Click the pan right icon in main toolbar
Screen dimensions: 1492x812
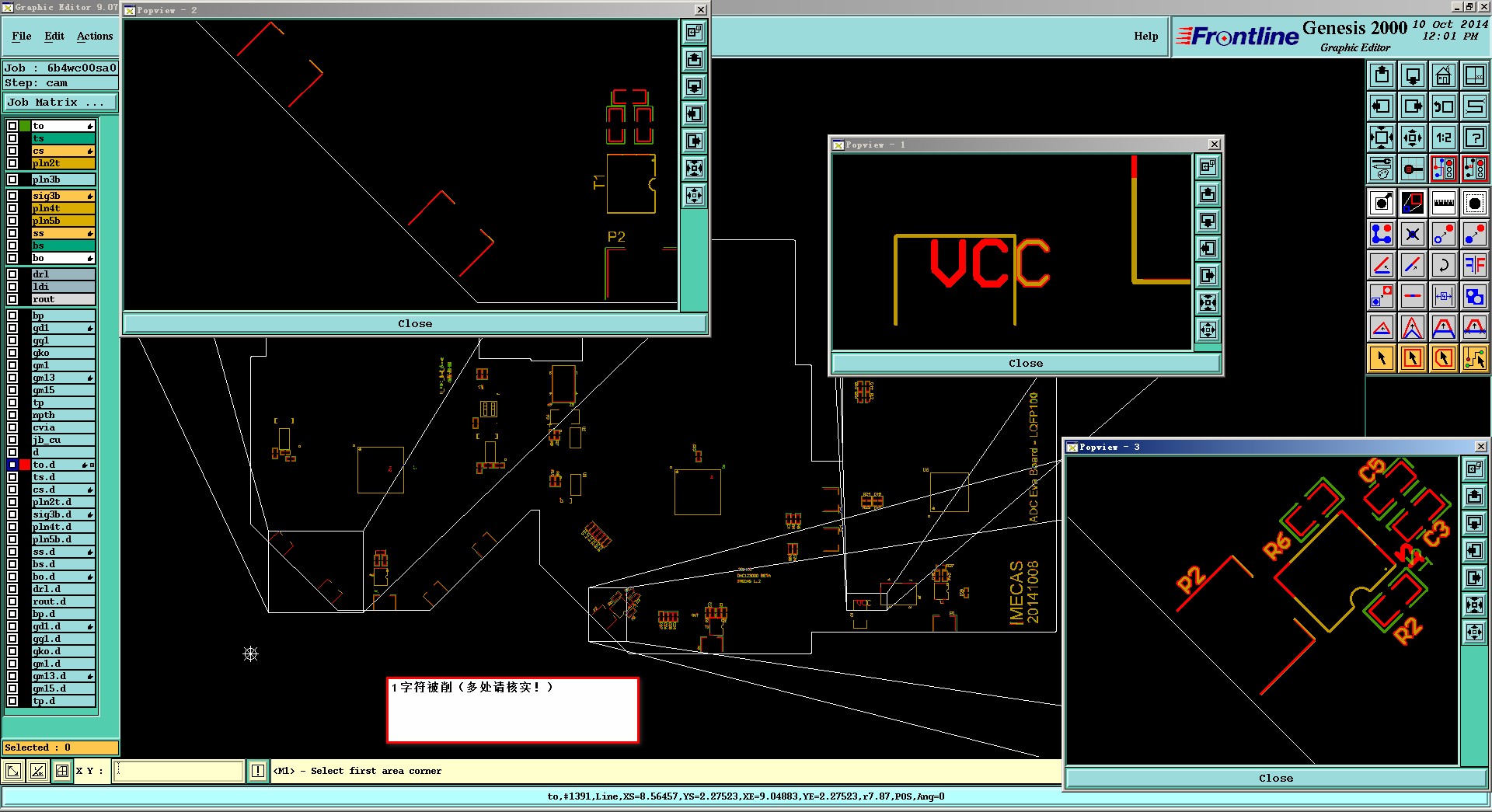pos(1413,106)
